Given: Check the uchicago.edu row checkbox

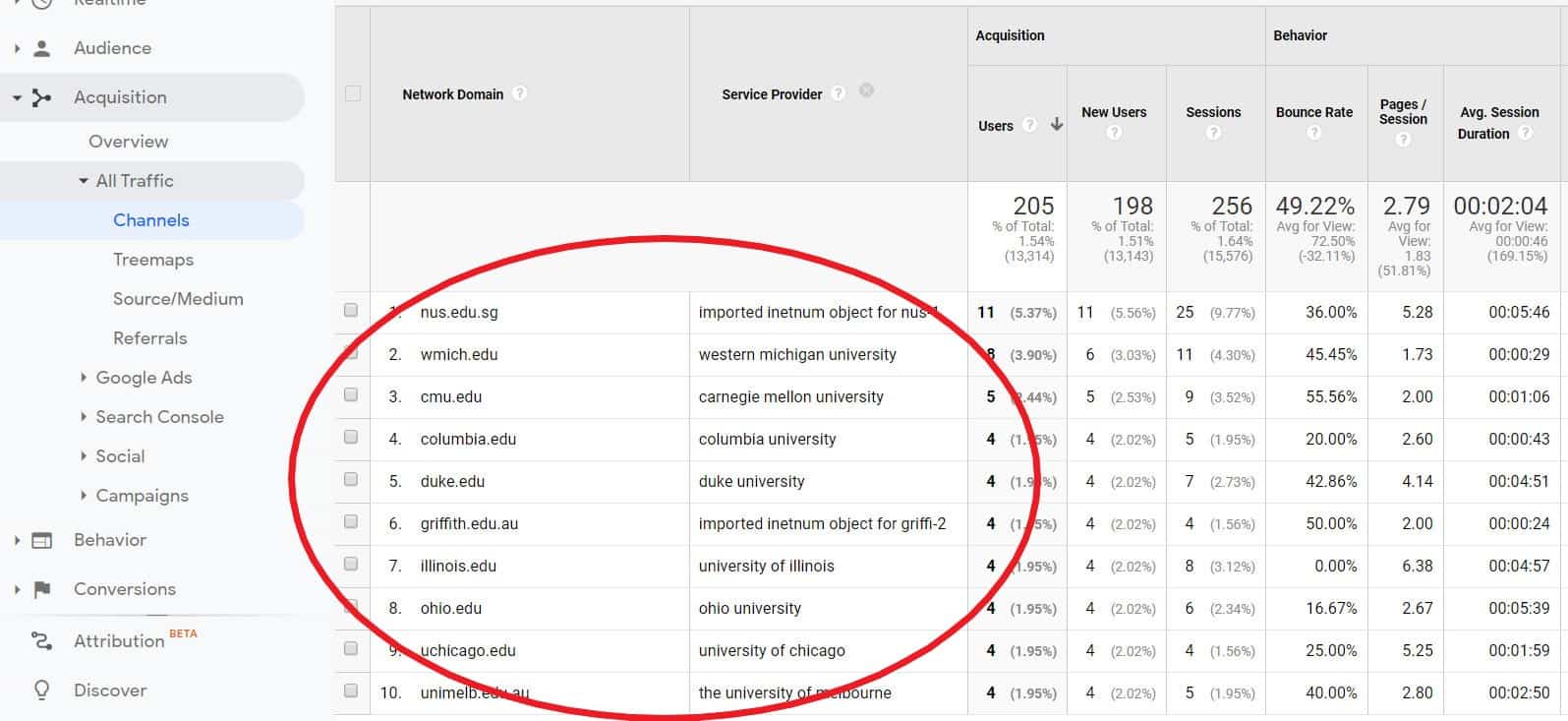Looking at the screenshot, I should coord(351,648).
